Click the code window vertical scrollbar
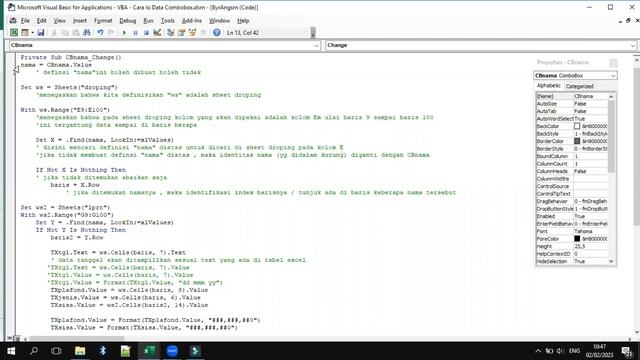Screen dimensions: 640x360 [x=636, y=146]
